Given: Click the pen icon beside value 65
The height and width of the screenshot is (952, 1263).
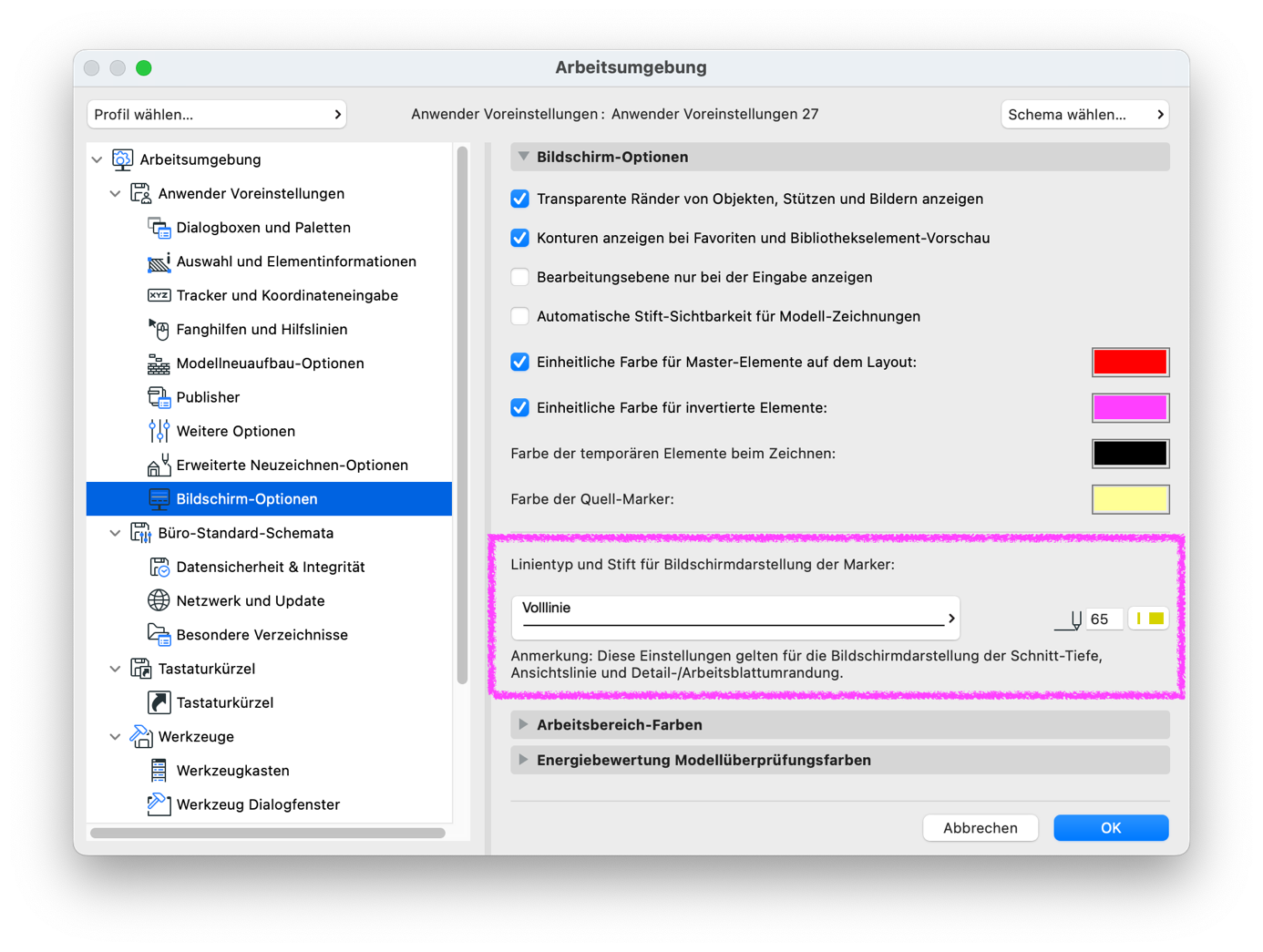Looking at the screenshot, I should coord(1068,620).
